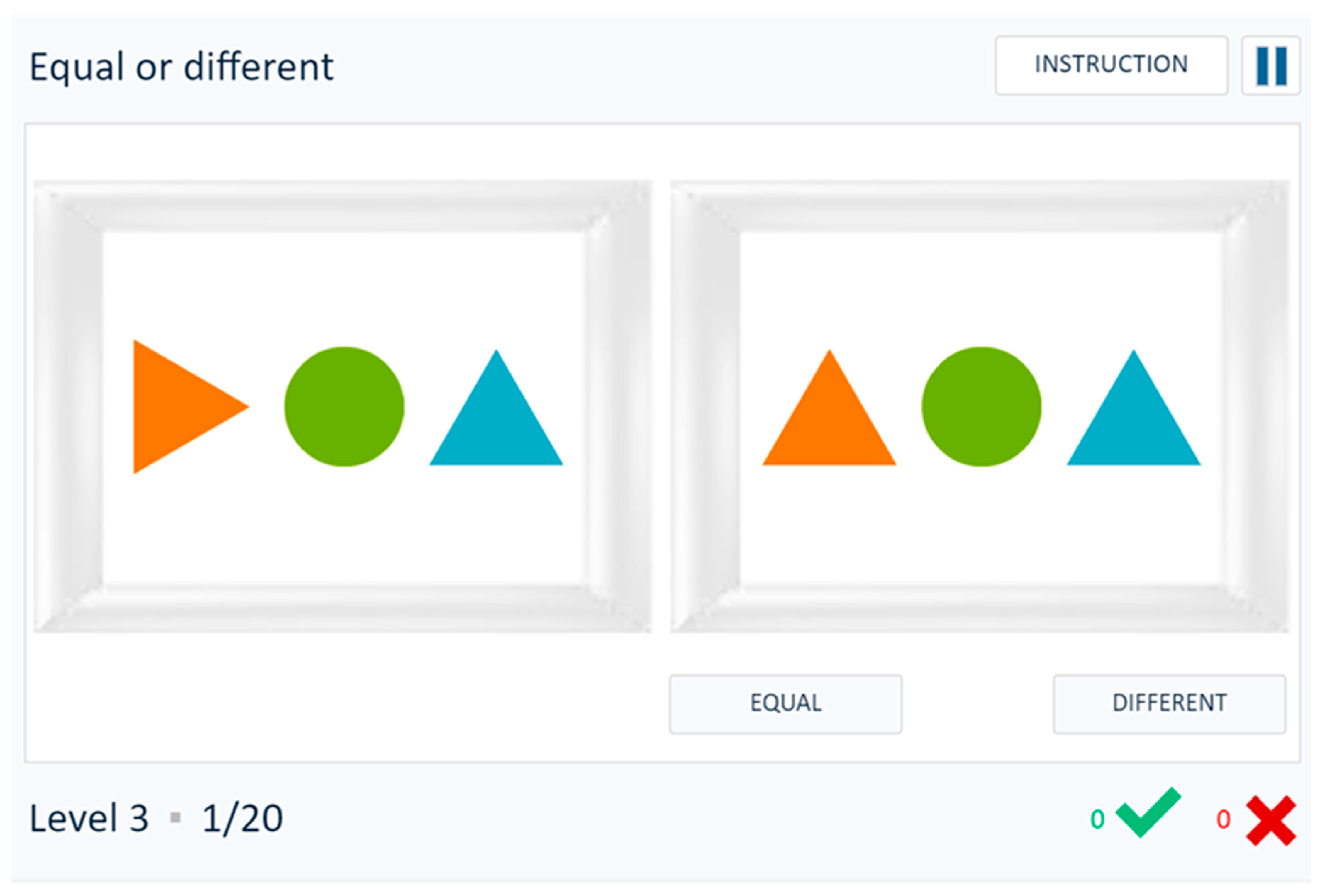Select the green circle in the left frame

point(344,407)
